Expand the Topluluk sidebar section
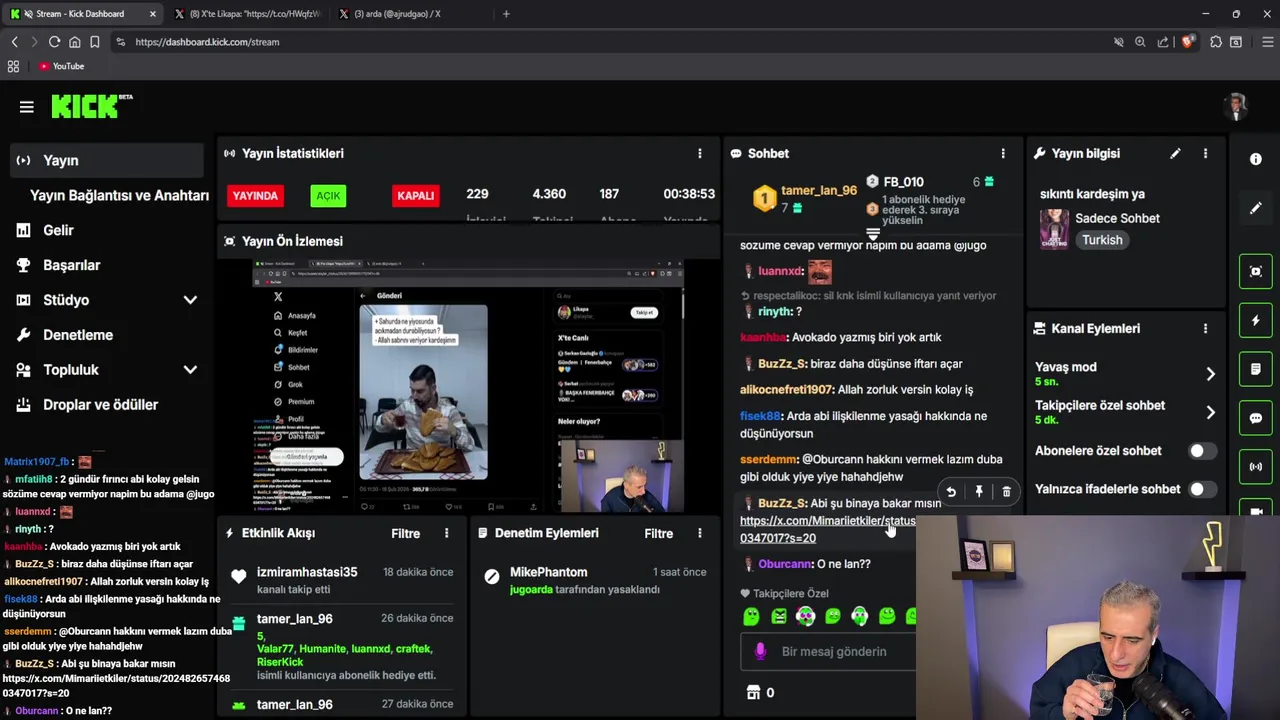Screen dimensions: 1280x720 point(190,370)
